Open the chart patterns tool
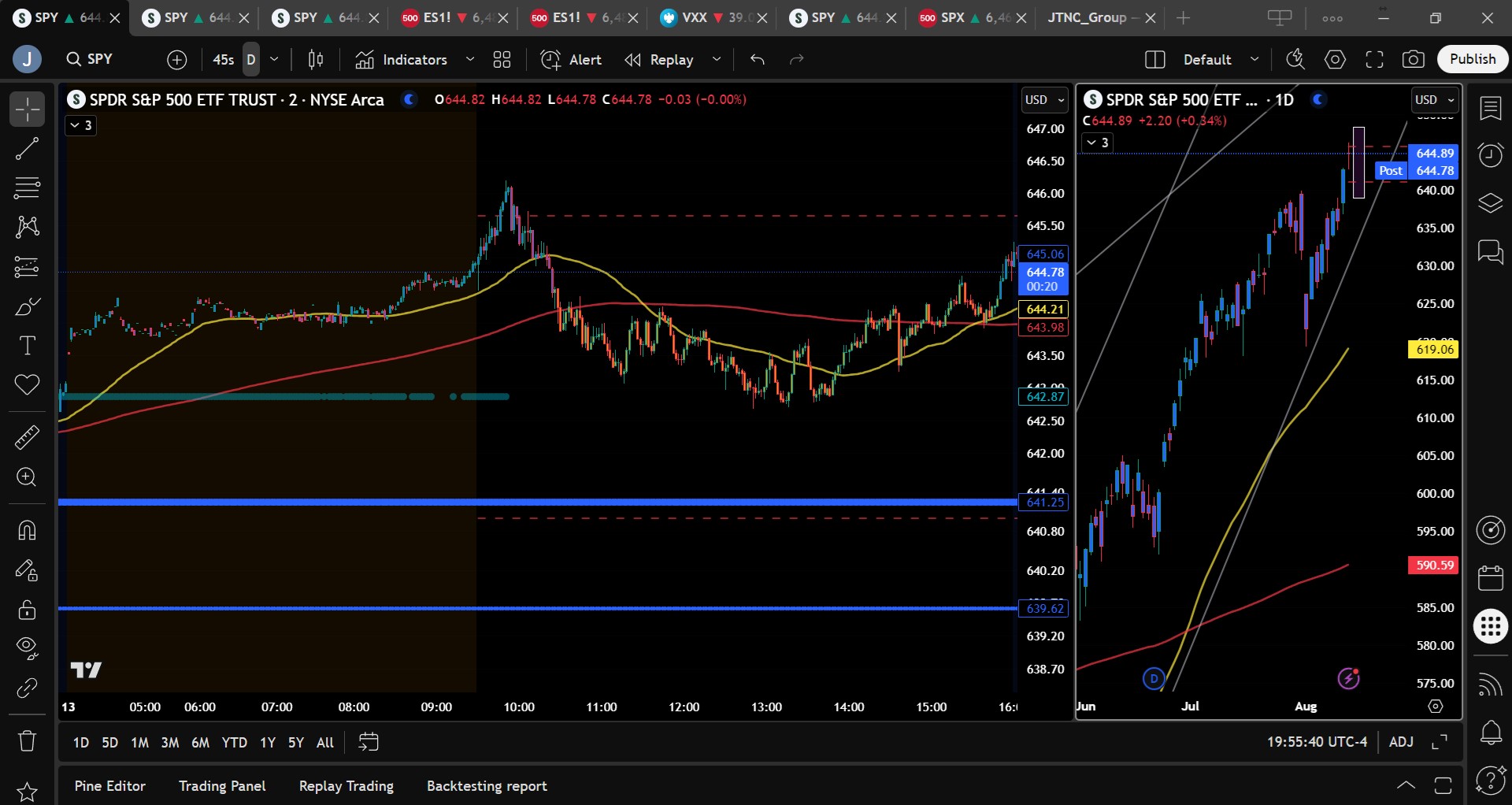 pos(27,227)
